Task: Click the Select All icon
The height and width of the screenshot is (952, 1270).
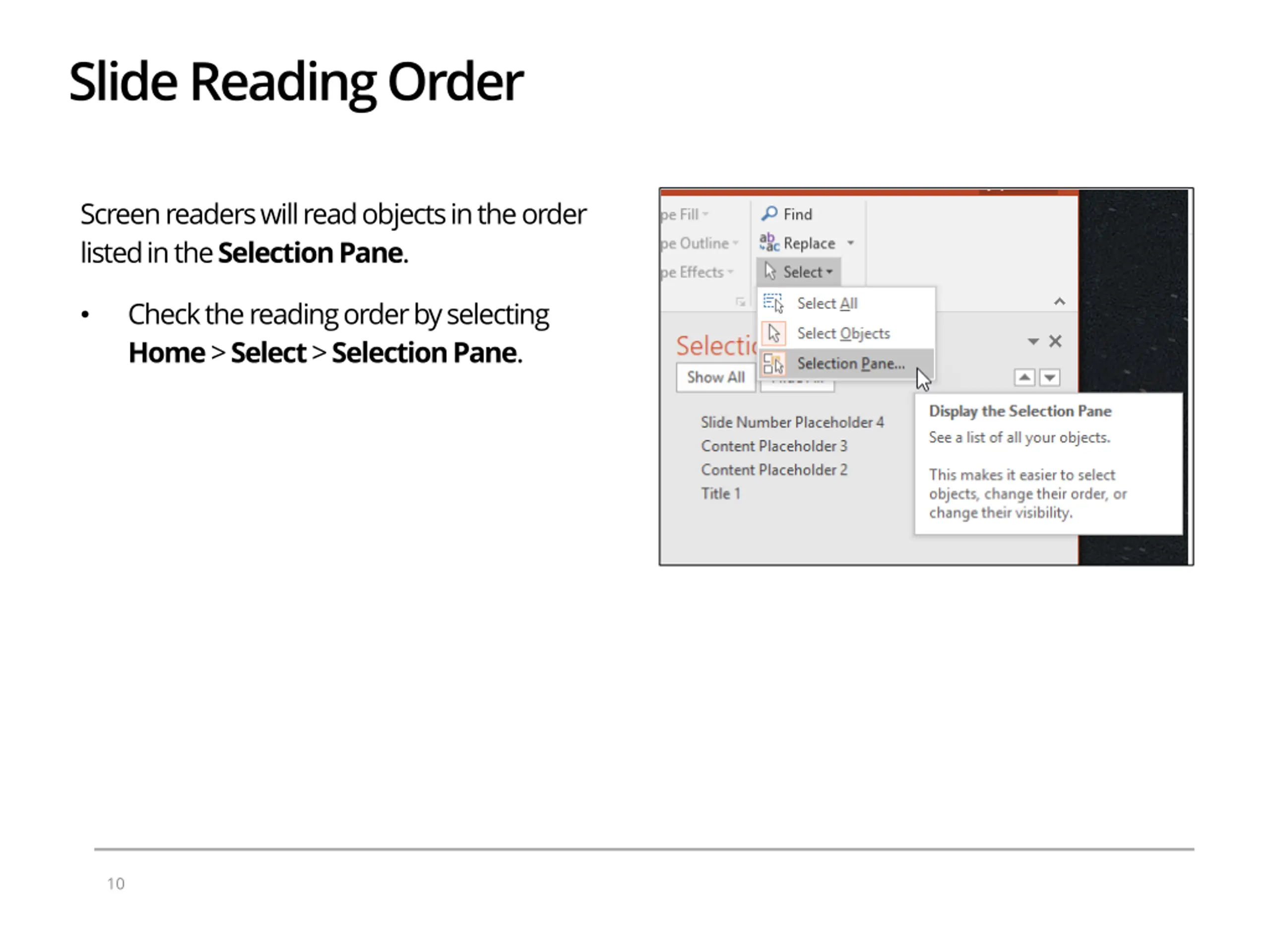Action: click(x=773, y=303)
